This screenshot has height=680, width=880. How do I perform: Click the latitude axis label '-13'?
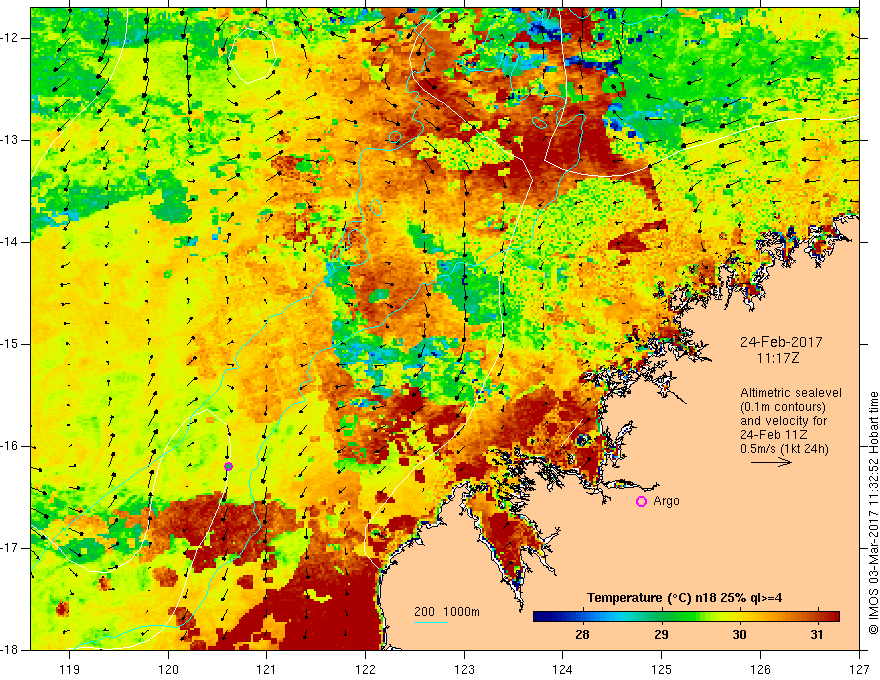(11, 140)
